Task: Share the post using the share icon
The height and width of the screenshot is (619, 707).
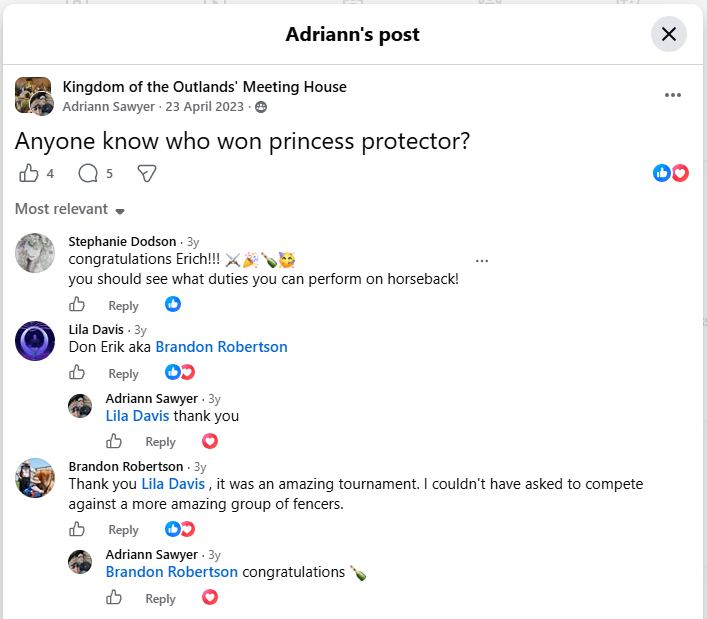Action: pyautogui.click(x=147, y=174)
